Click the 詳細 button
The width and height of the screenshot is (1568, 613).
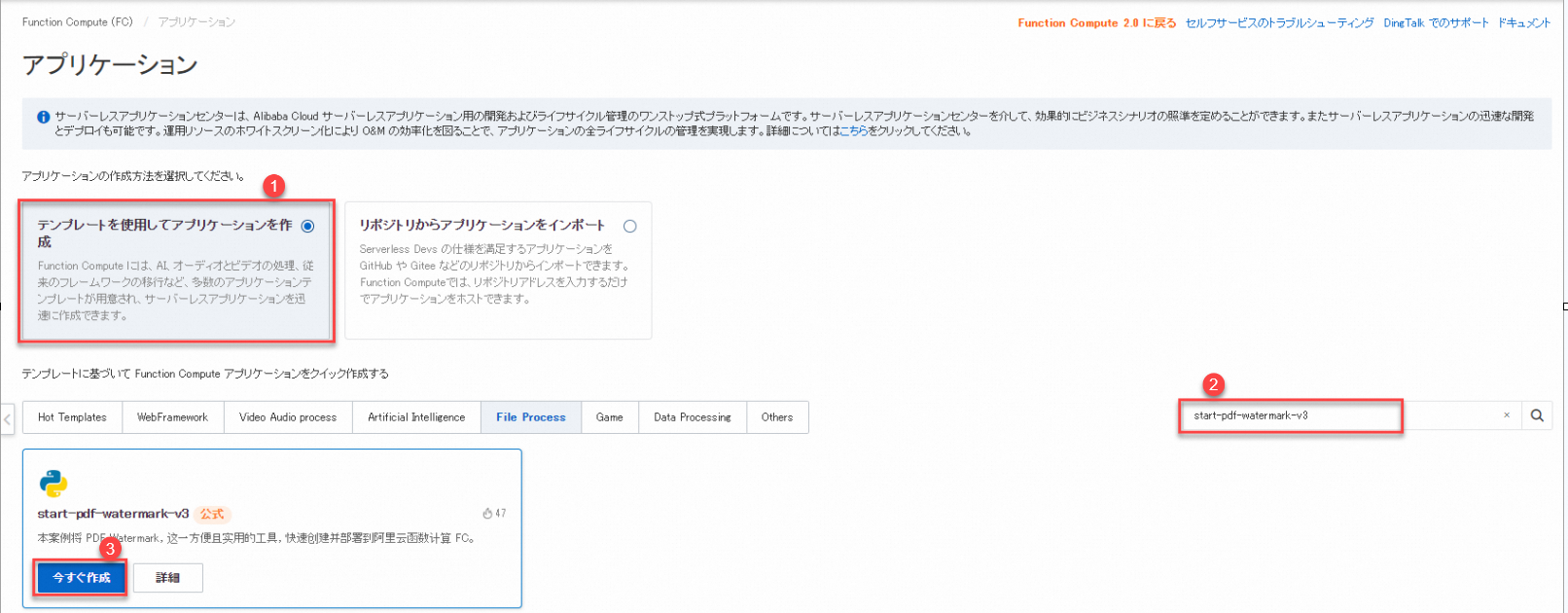pos(168,578)
